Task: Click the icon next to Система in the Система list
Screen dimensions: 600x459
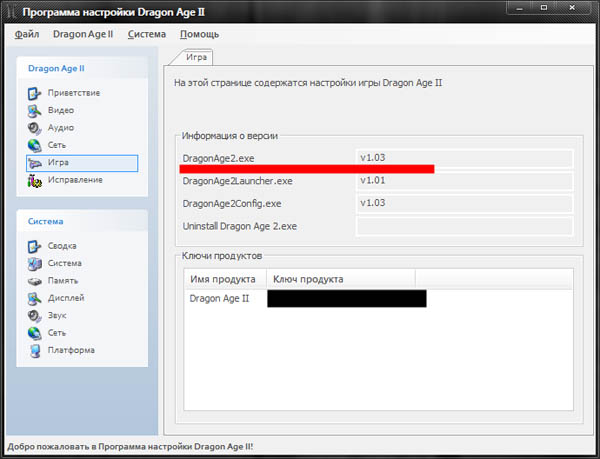Action: (x=34, y=264)
